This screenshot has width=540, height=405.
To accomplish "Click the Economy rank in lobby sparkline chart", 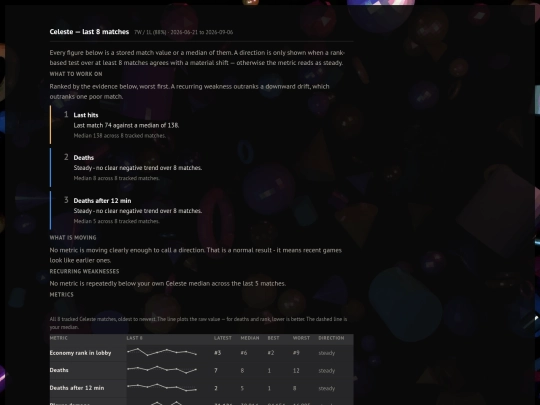I will point(162,352).
